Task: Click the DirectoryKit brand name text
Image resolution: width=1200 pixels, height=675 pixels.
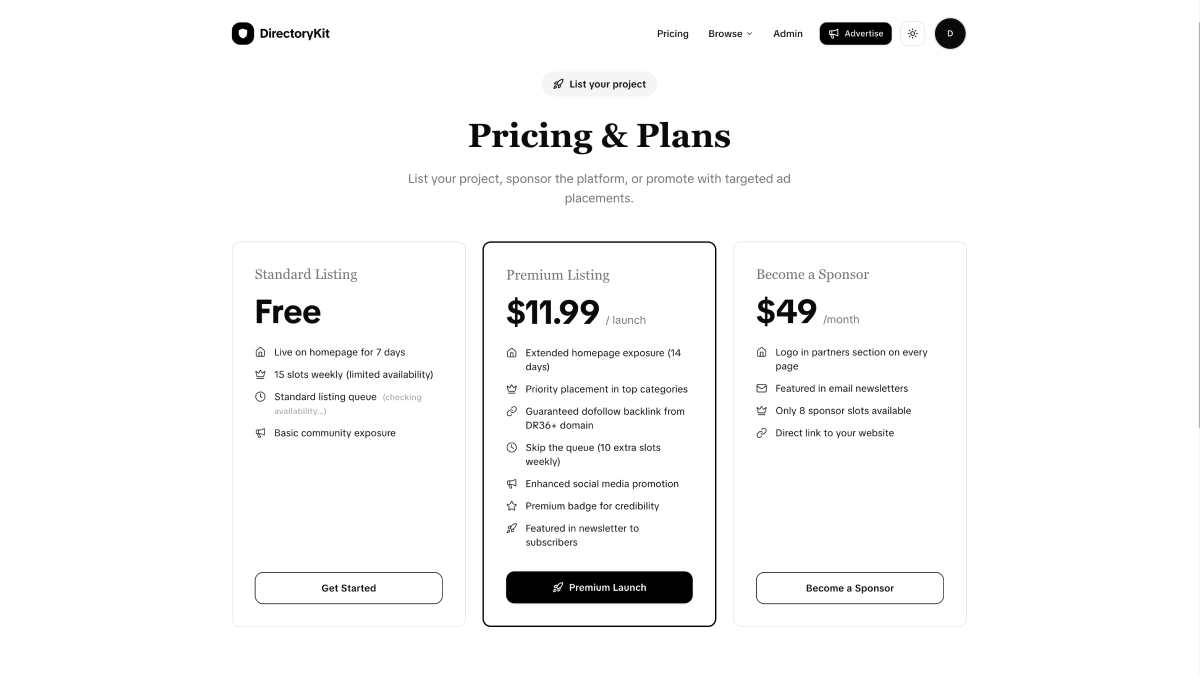Action: (294, 34)
